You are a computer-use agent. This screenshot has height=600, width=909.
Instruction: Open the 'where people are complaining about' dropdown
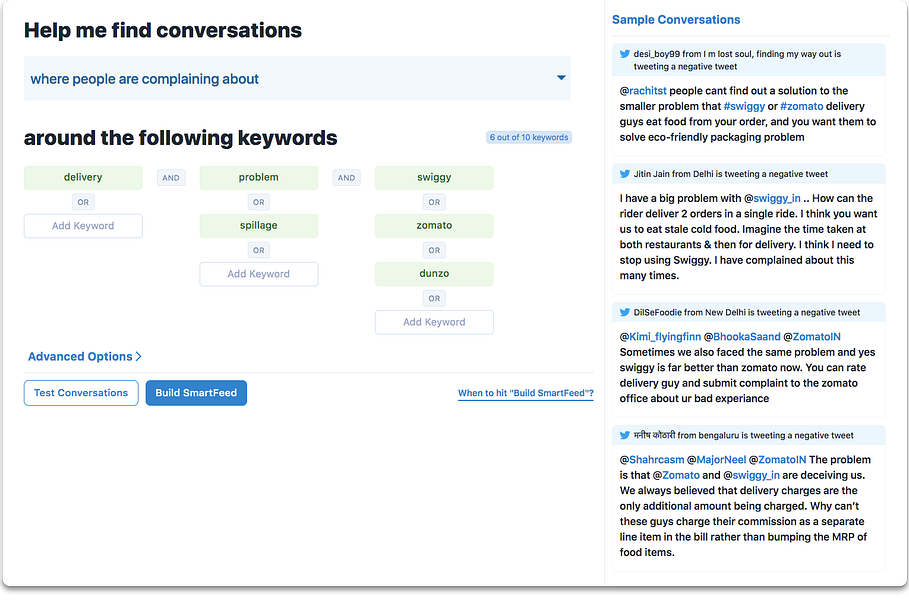click(297, 78)
